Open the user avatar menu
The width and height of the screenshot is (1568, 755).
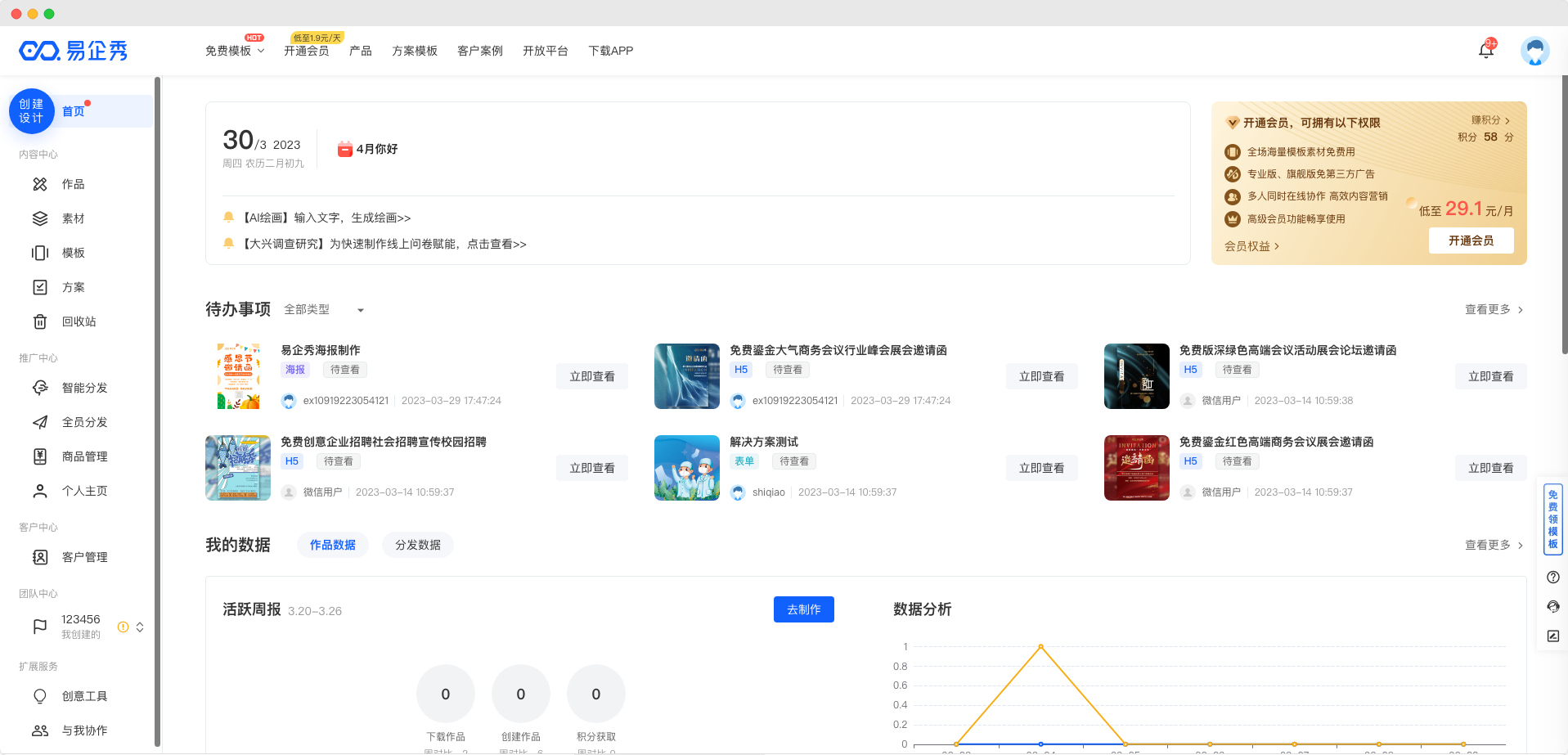1535,51
